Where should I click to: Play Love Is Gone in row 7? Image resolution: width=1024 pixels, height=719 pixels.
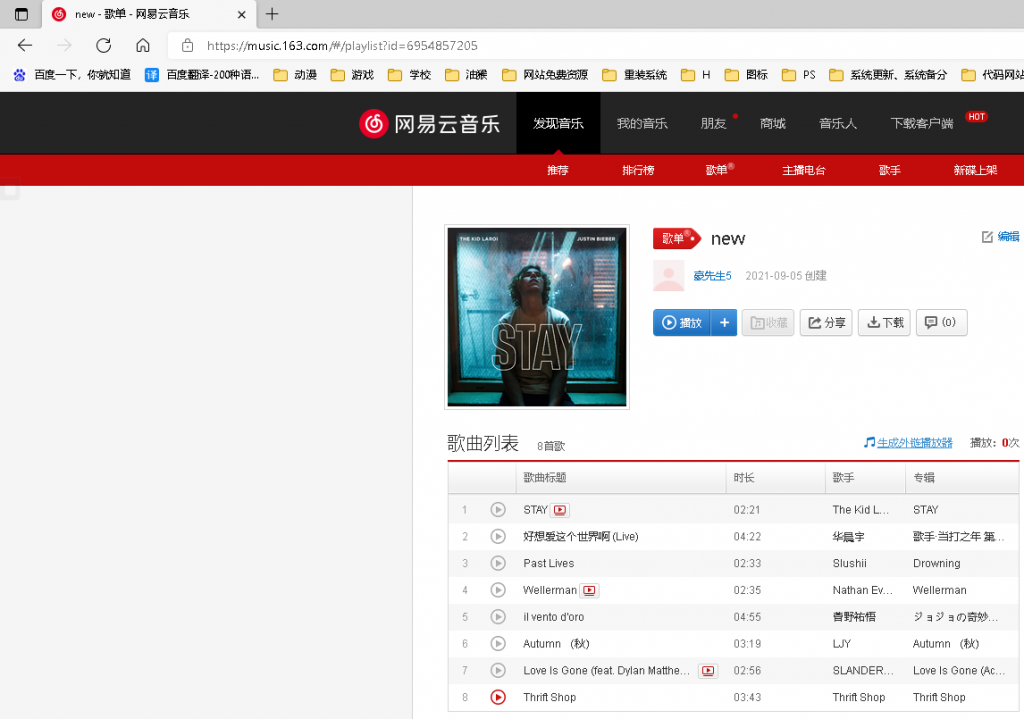point(498,670)
